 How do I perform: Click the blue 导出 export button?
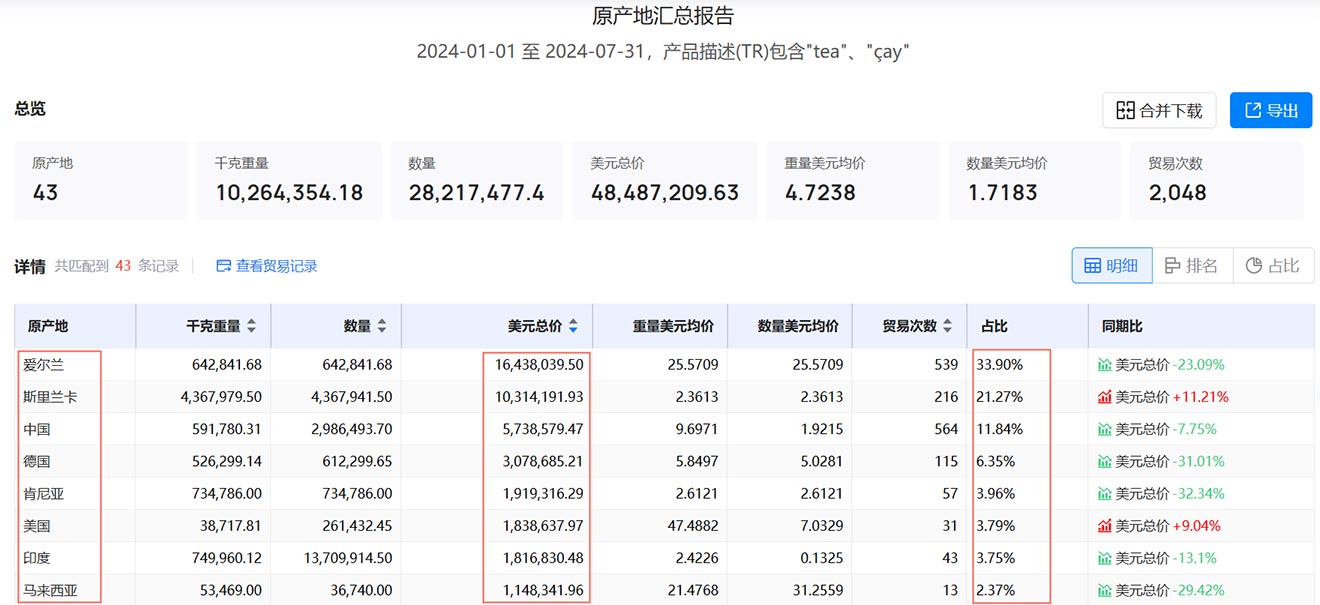click(1271, 110)
